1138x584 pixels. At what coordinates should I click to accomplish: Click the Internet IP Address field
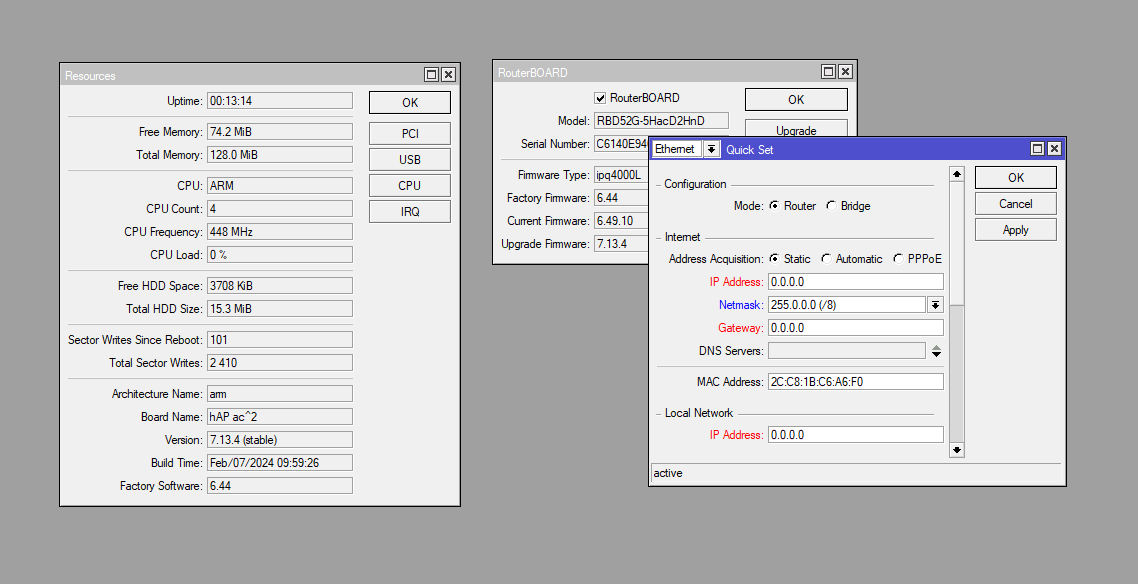point(856,281)
